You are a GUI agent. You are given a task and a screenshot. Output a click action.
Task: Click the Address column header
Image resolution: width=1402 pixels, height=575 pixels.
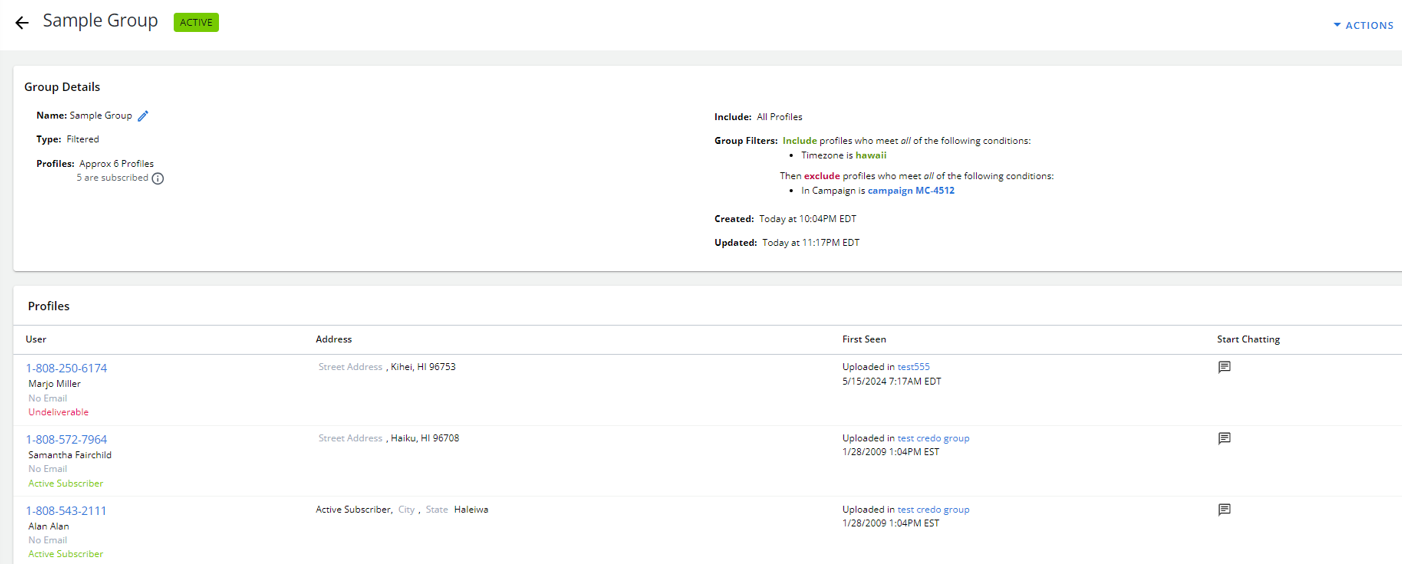(333, 339)
